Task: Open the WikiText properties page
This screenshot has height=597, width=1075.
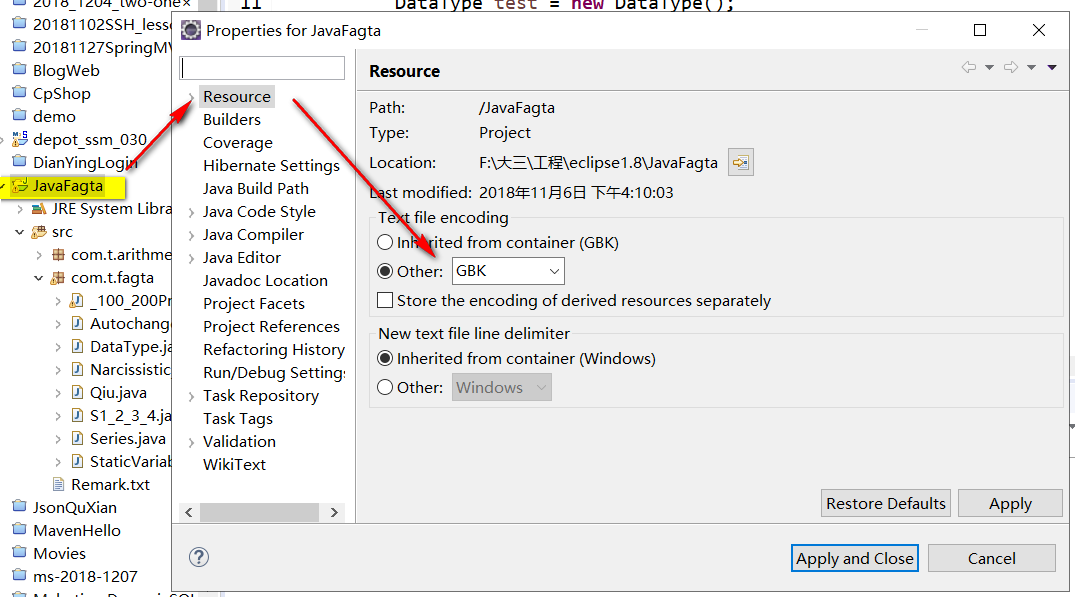Action: pos(234,465)
